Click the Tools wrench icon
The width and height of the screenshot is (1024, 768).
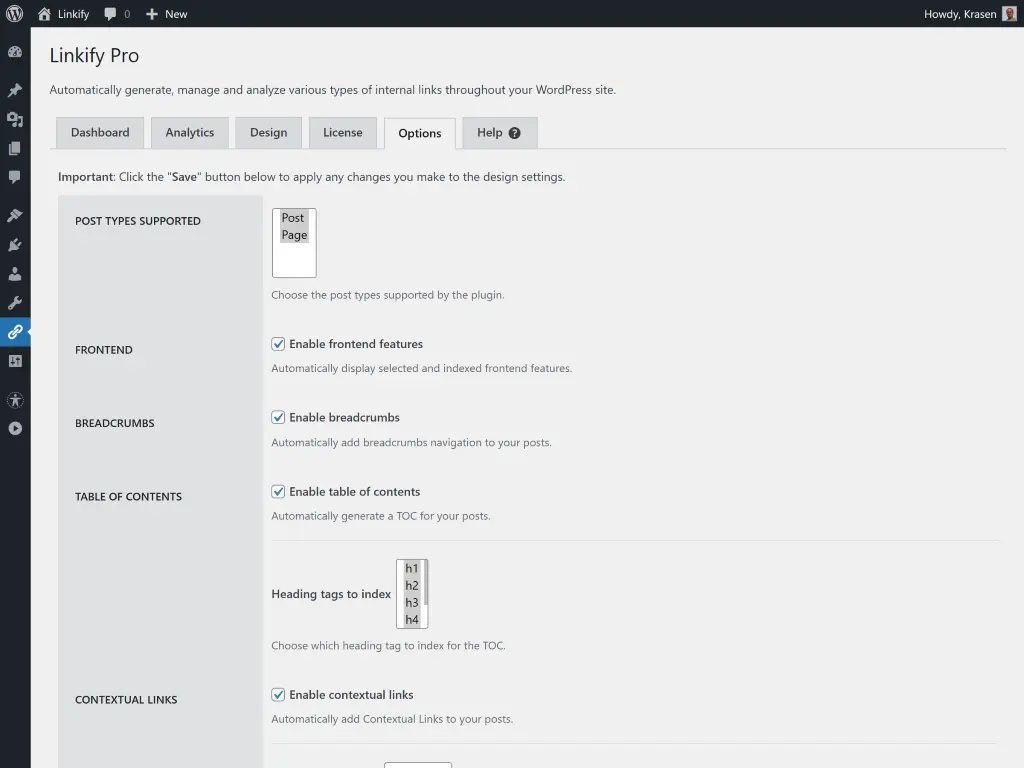tap(15, 303)
